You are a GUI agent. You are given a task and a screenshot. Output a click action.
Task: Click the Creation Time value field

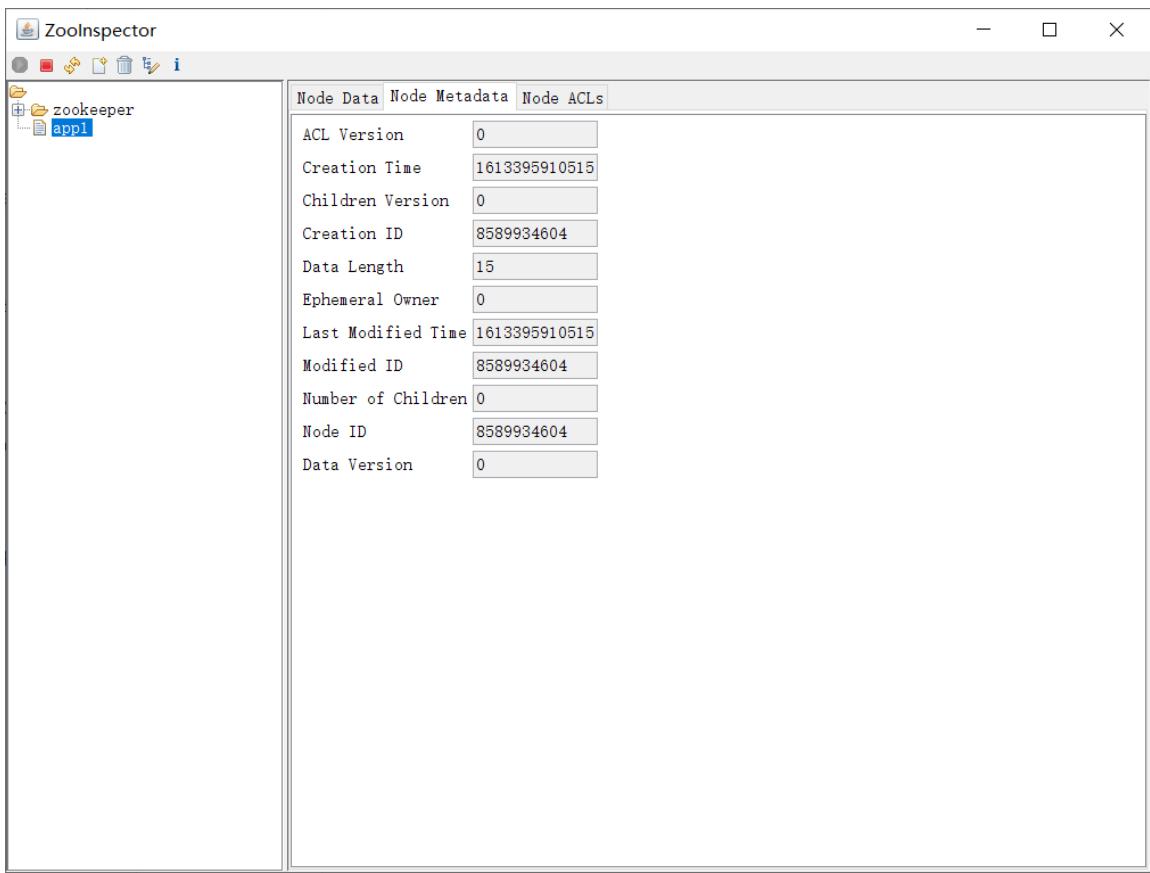click(535, 168)
